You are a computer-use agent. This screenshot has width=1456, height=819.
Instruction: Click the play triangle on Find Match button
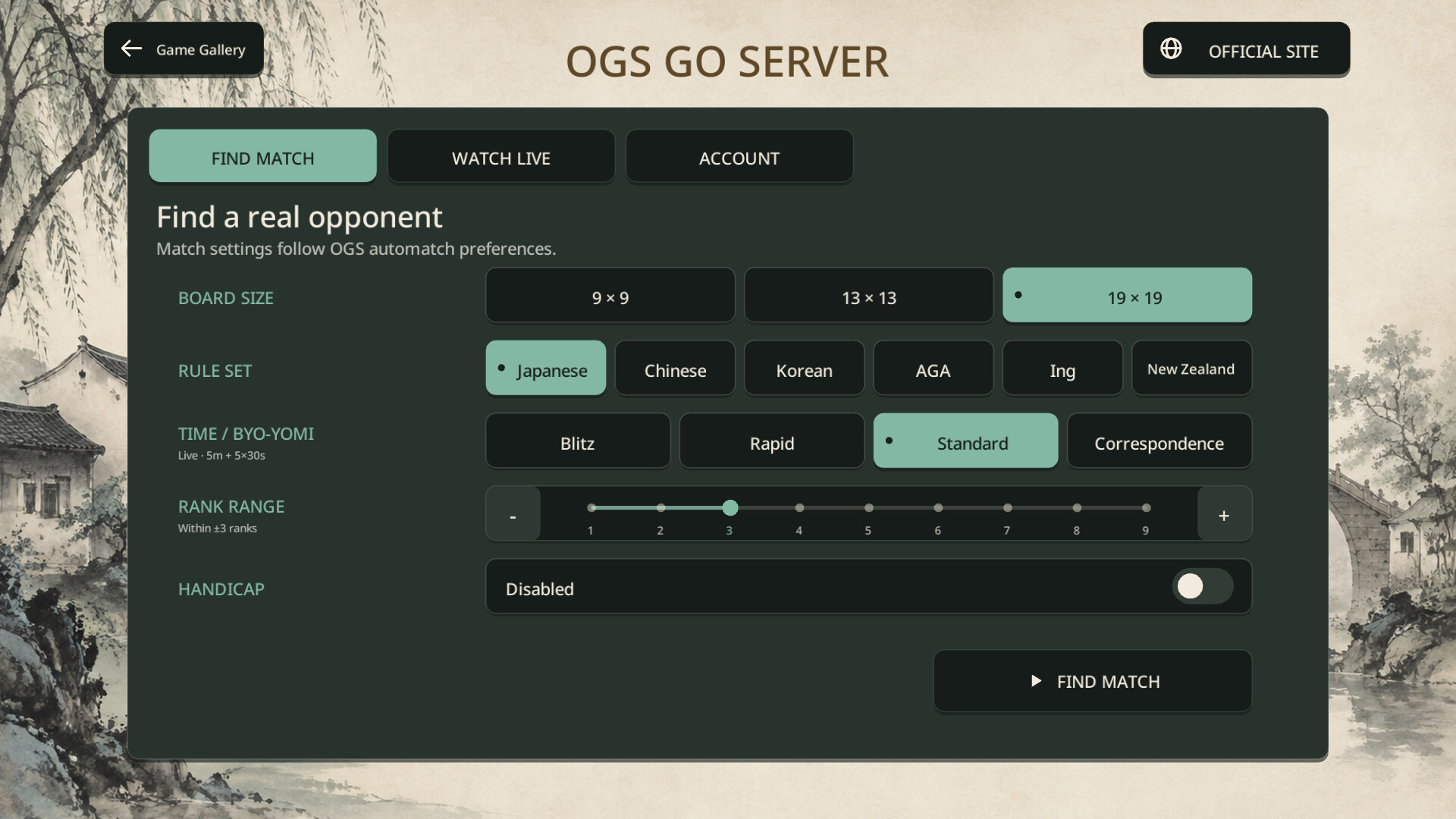click(1036, 681)
